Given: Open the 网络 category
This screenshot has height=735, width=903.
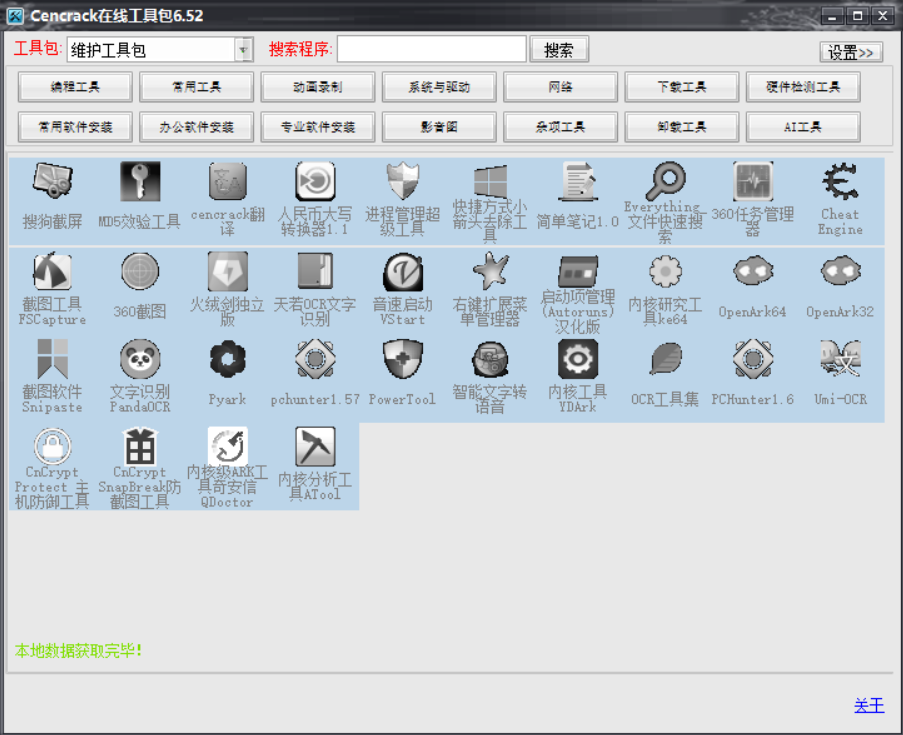Looking at the screenshot, I should [560, 87].
